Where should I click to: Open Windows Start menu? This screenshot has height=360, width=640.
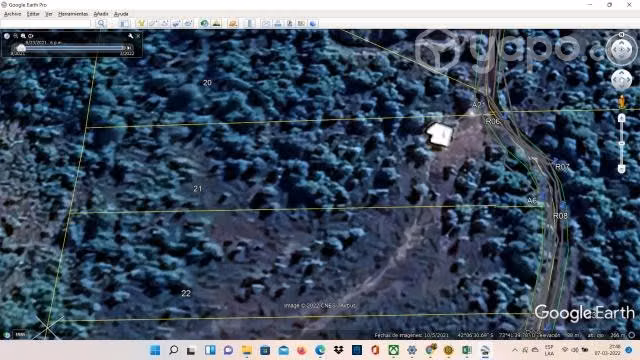pos(155,350)
